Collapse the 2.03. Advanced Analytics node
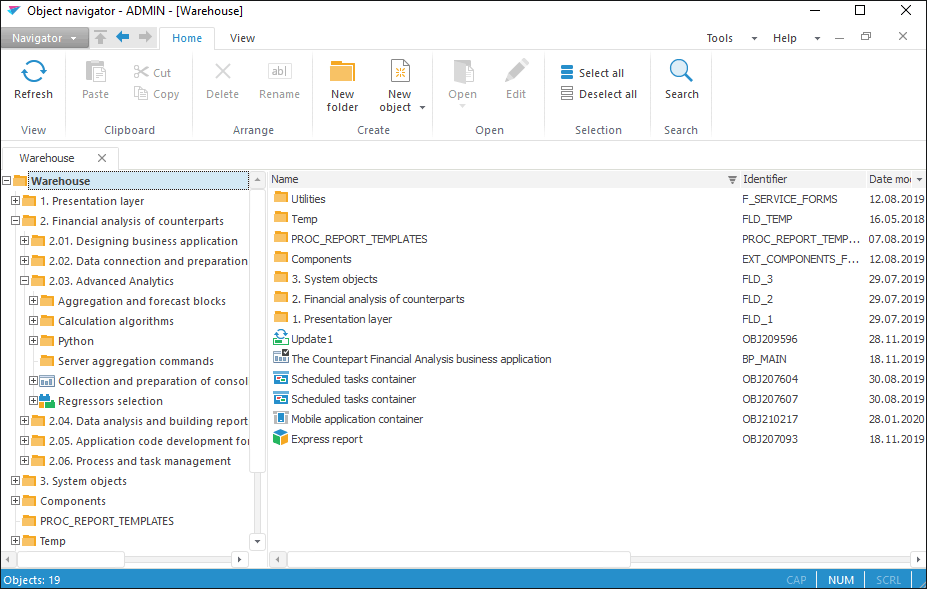Viewport: 927px width, 589px height. click(x=25, y=281)
